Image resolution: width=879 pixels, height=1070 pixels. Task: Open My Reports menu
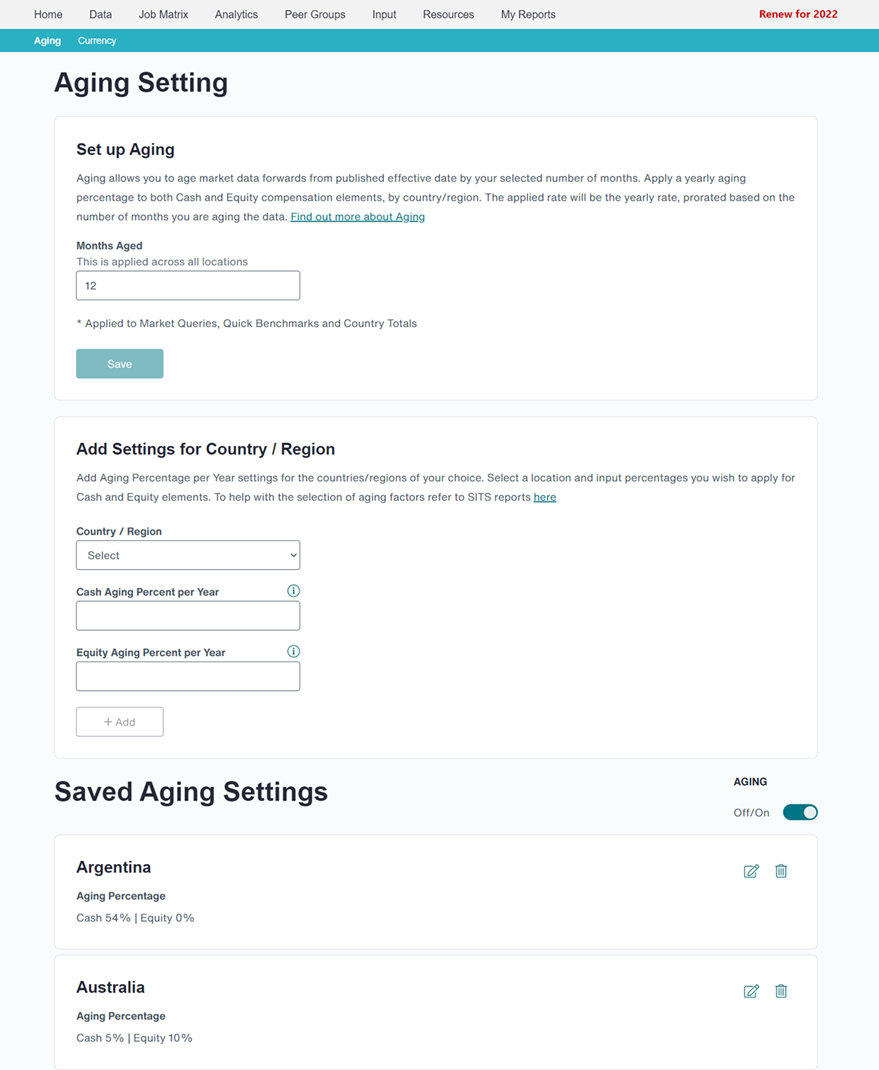tap(528, 14)
